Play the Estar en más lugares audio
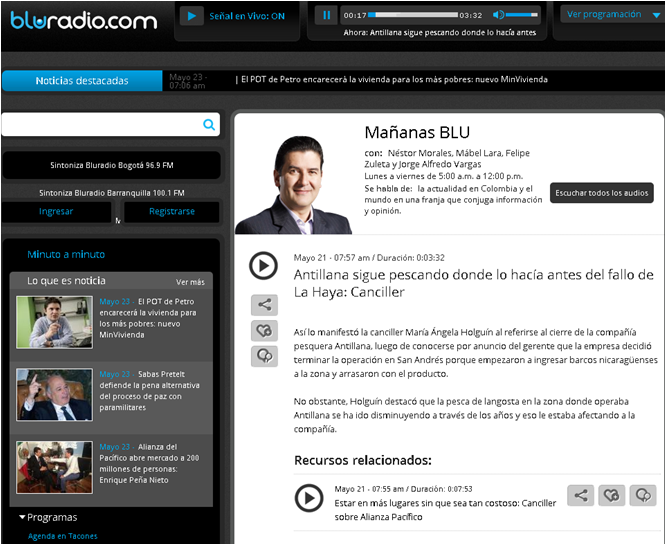The image size is (666, 545). click(x=309, y=498)
